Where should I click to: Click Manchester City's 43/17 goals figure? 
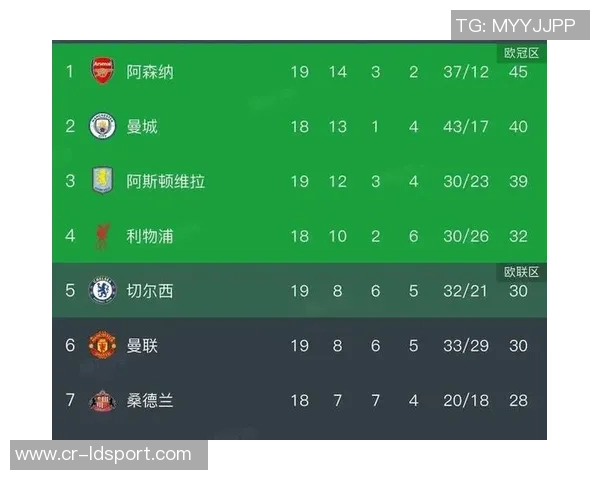tap(466, 127)
